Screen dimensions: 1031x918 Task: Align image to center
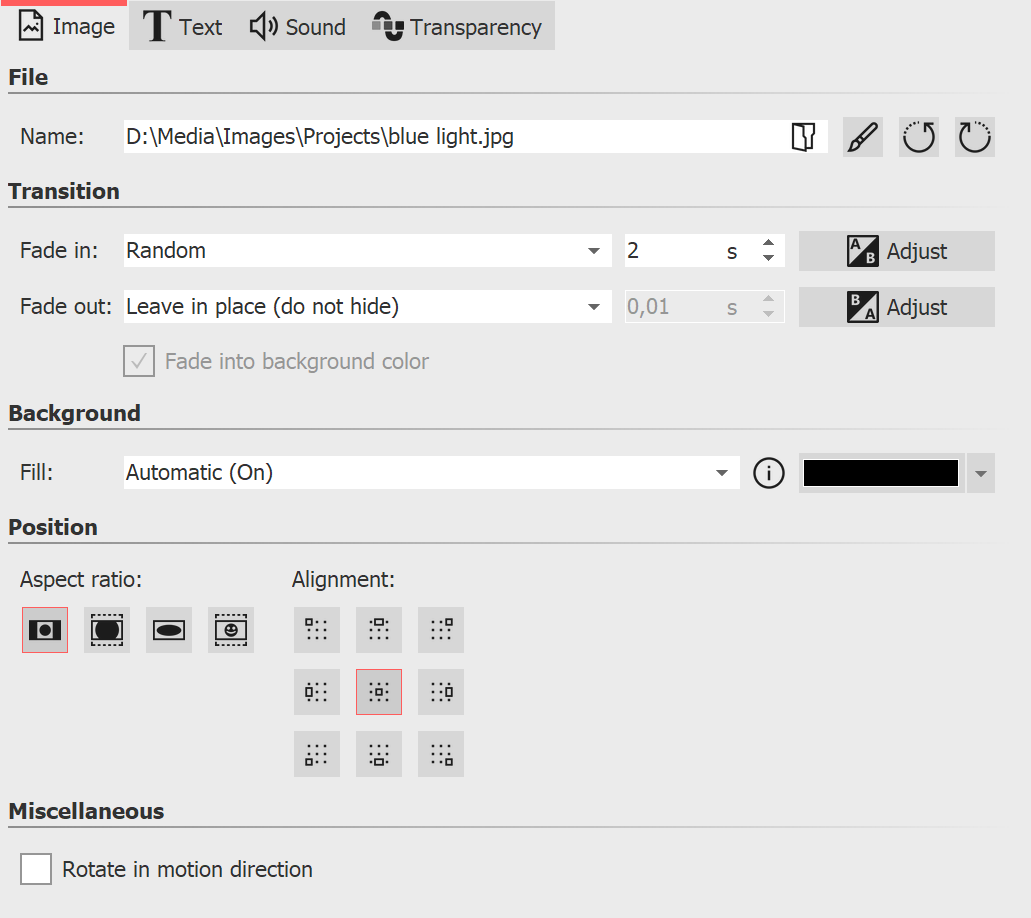[378, 692]
